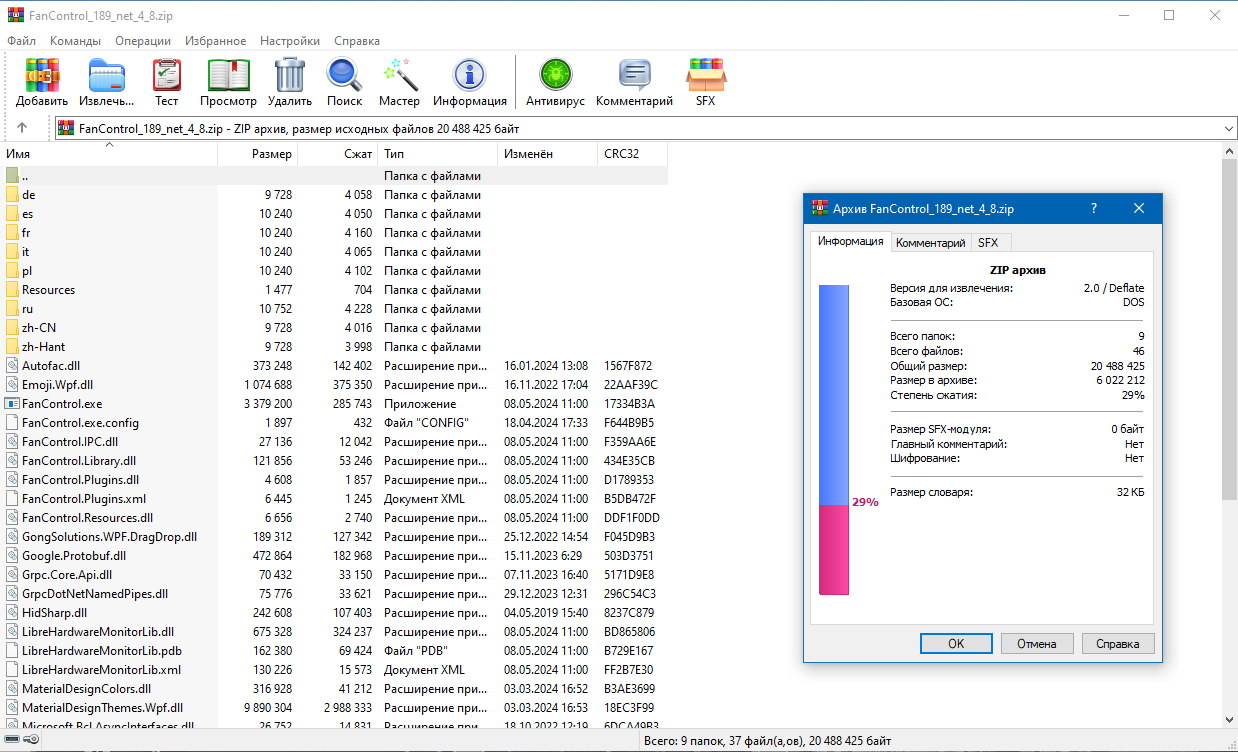The width and height of the screenshot is (1238, 752).
Task: Switch to the SFX dialog tab
Action: point(988,242)
